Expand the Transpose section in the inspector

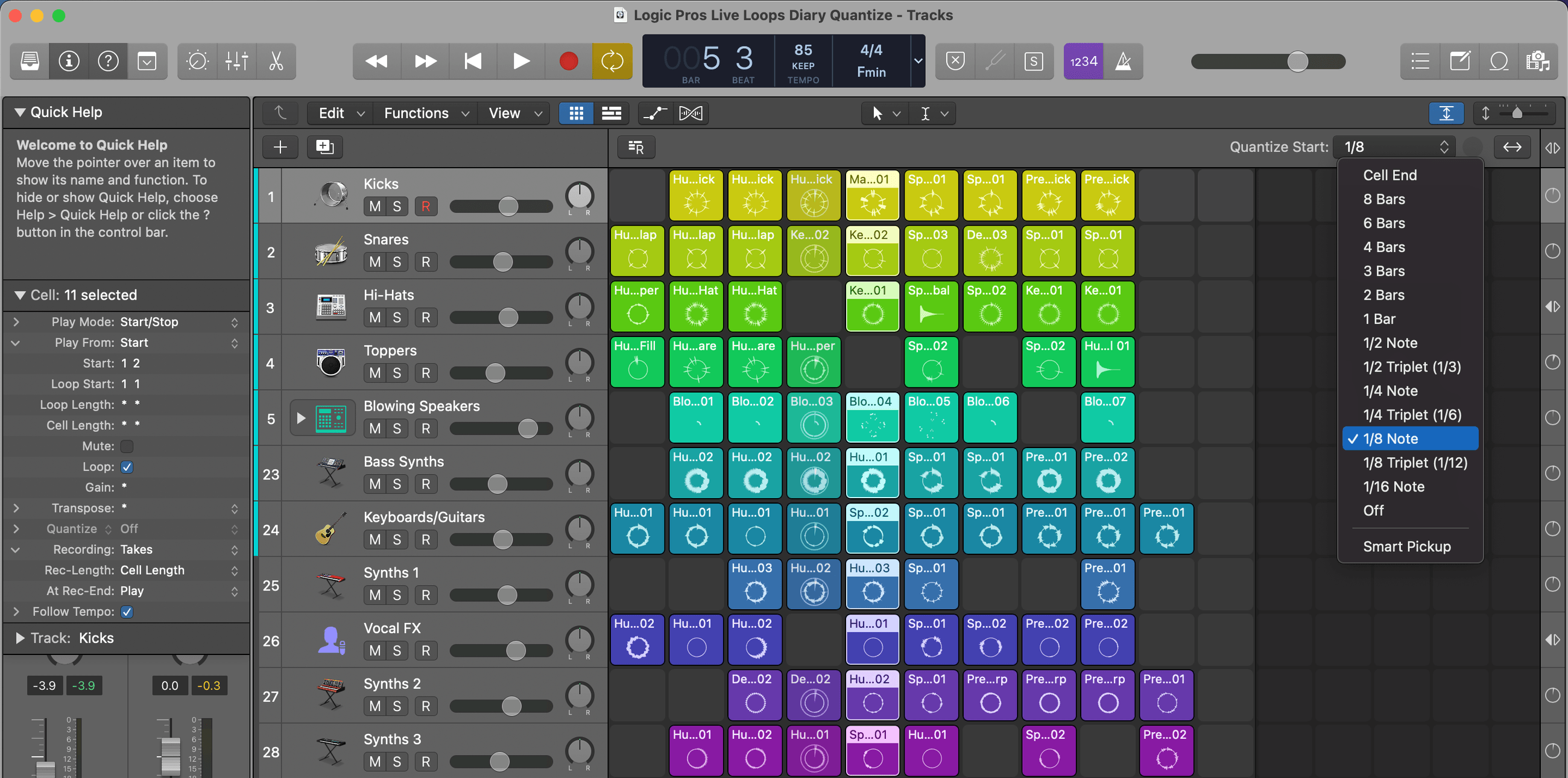16,508
